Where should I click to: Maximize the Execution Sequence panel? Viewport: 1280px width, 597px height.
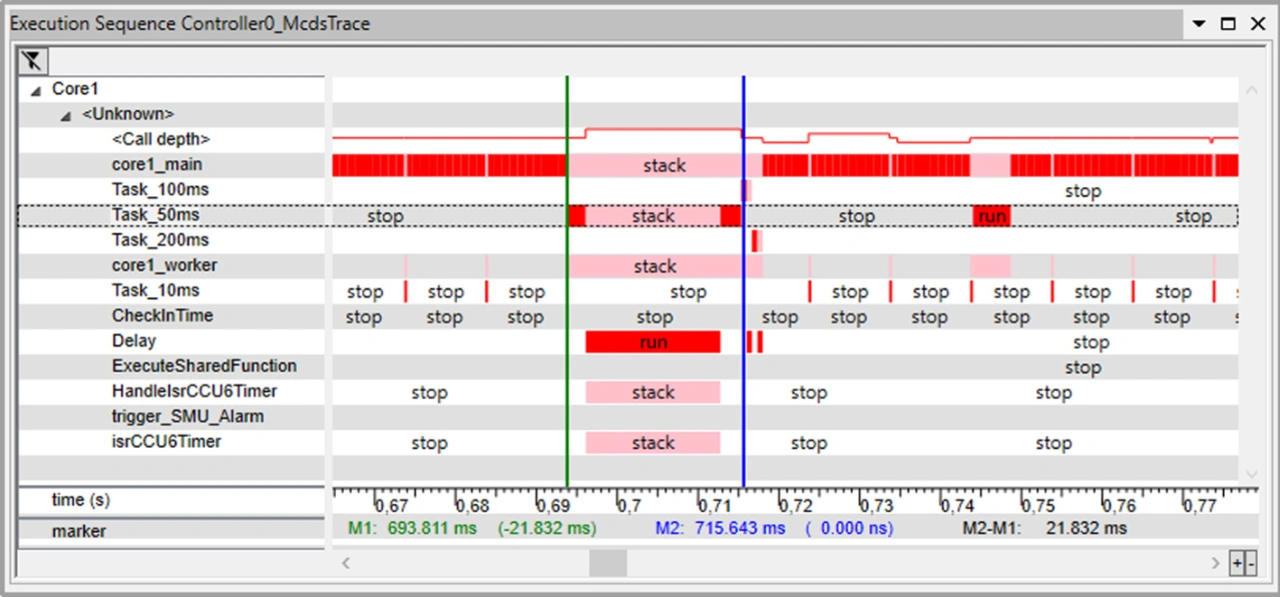(x=1228, y=24)
